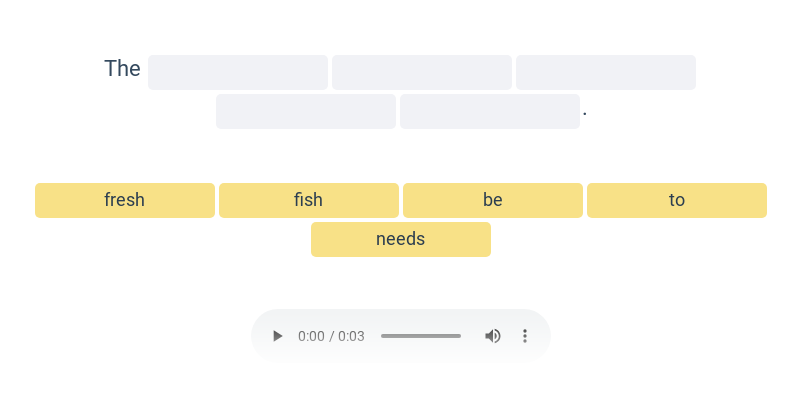Select the 'needs' word tile

(401, 239)
